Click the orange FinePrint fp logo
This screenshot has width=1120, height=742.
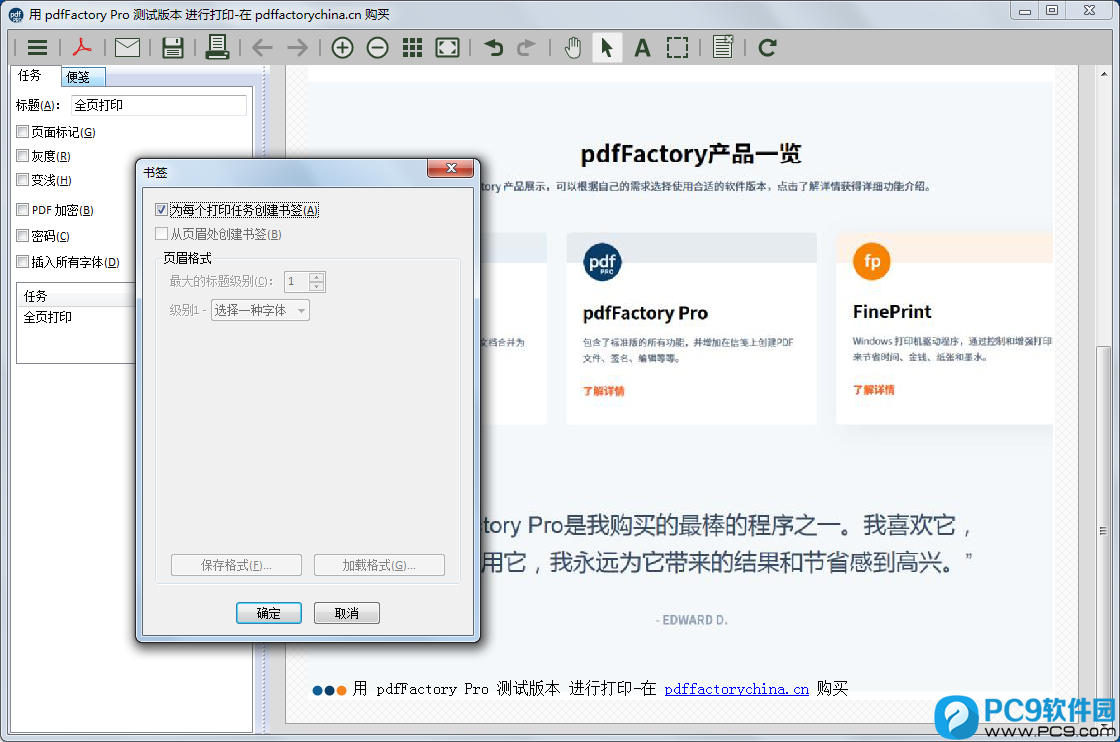click(871, 261)
